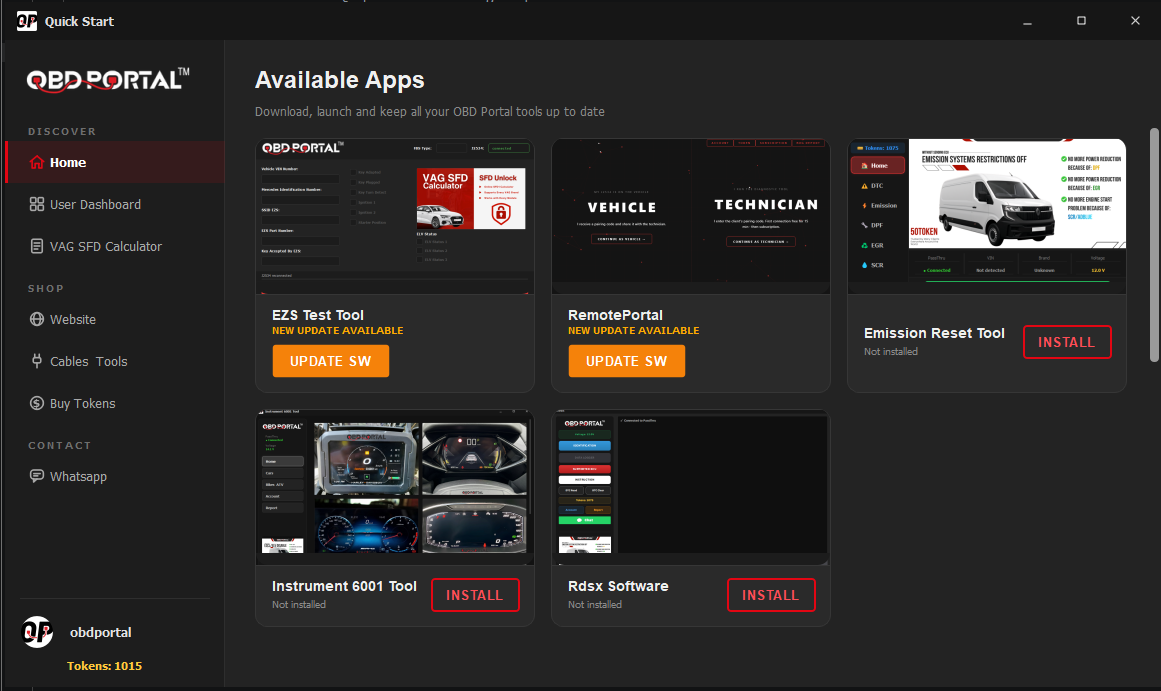Click the 'RemotePortal' title text
The height and width of the screenshot is (691, 1161).
[615, 315]
